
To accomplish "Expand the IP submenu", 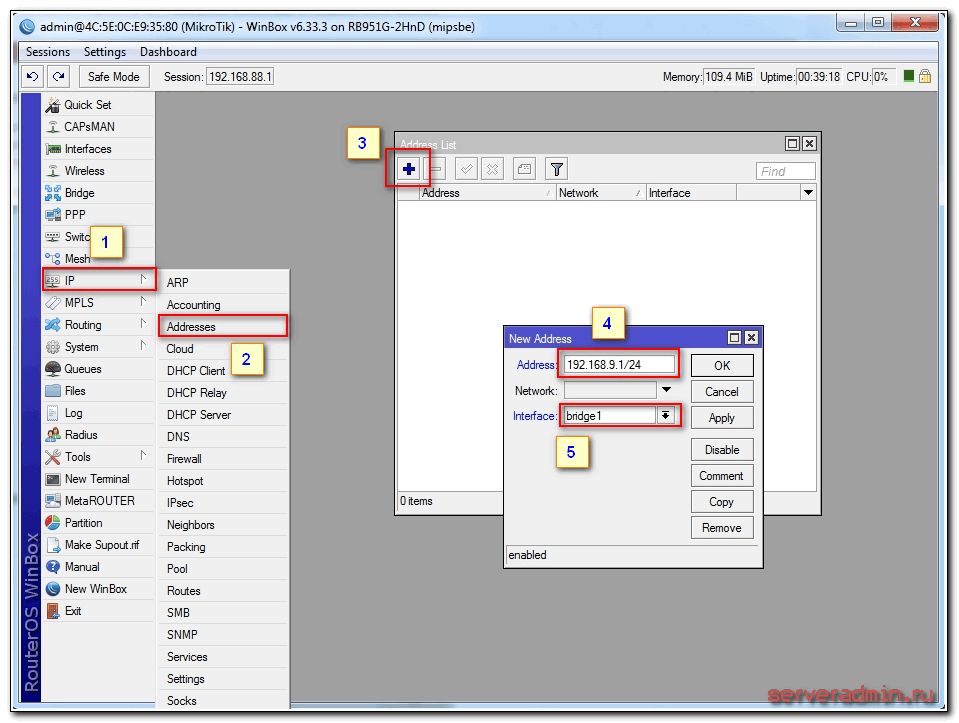I will tap(98, 280).
